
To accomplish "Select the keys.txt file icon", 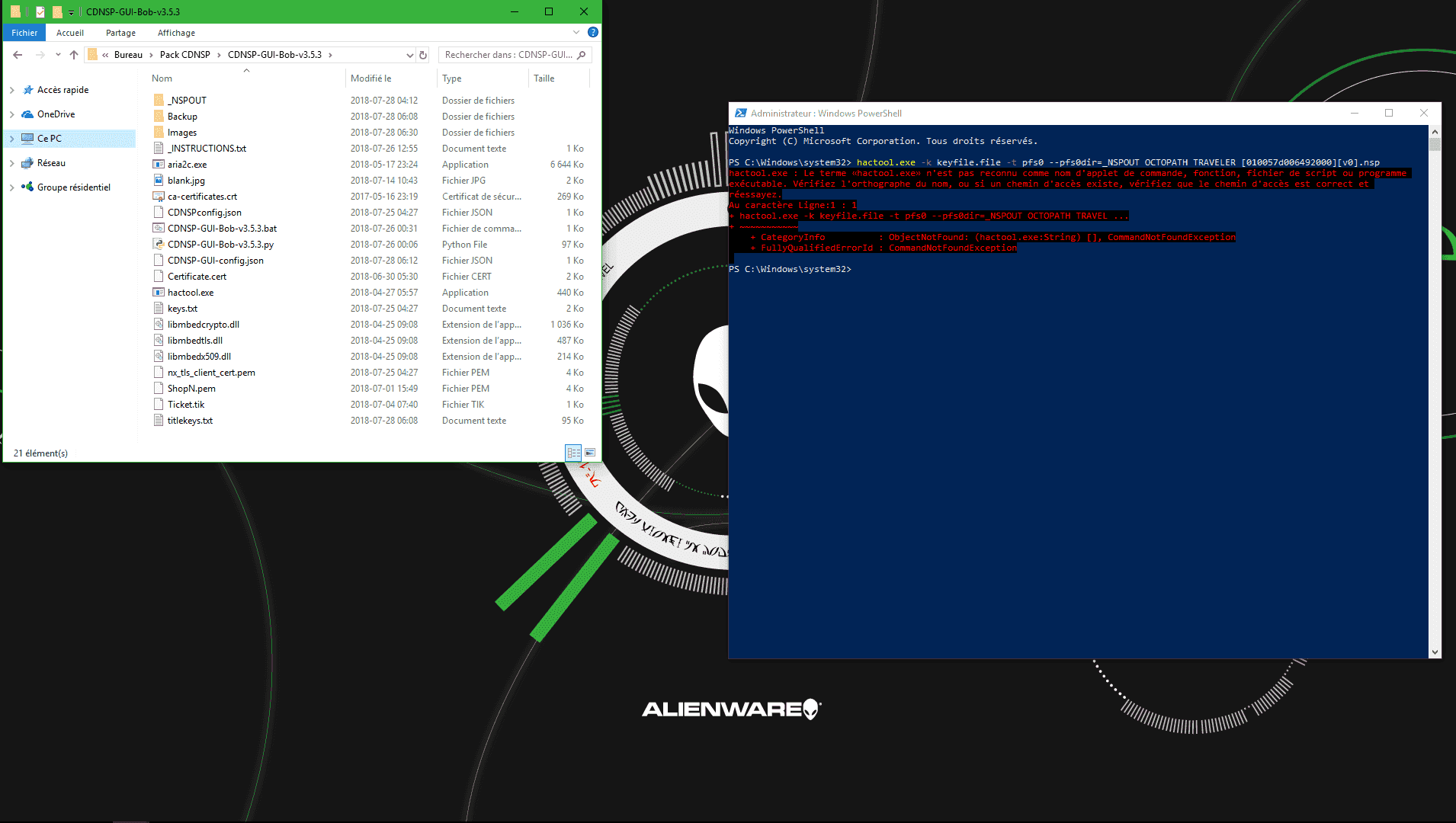I will [x=159, y=308].
